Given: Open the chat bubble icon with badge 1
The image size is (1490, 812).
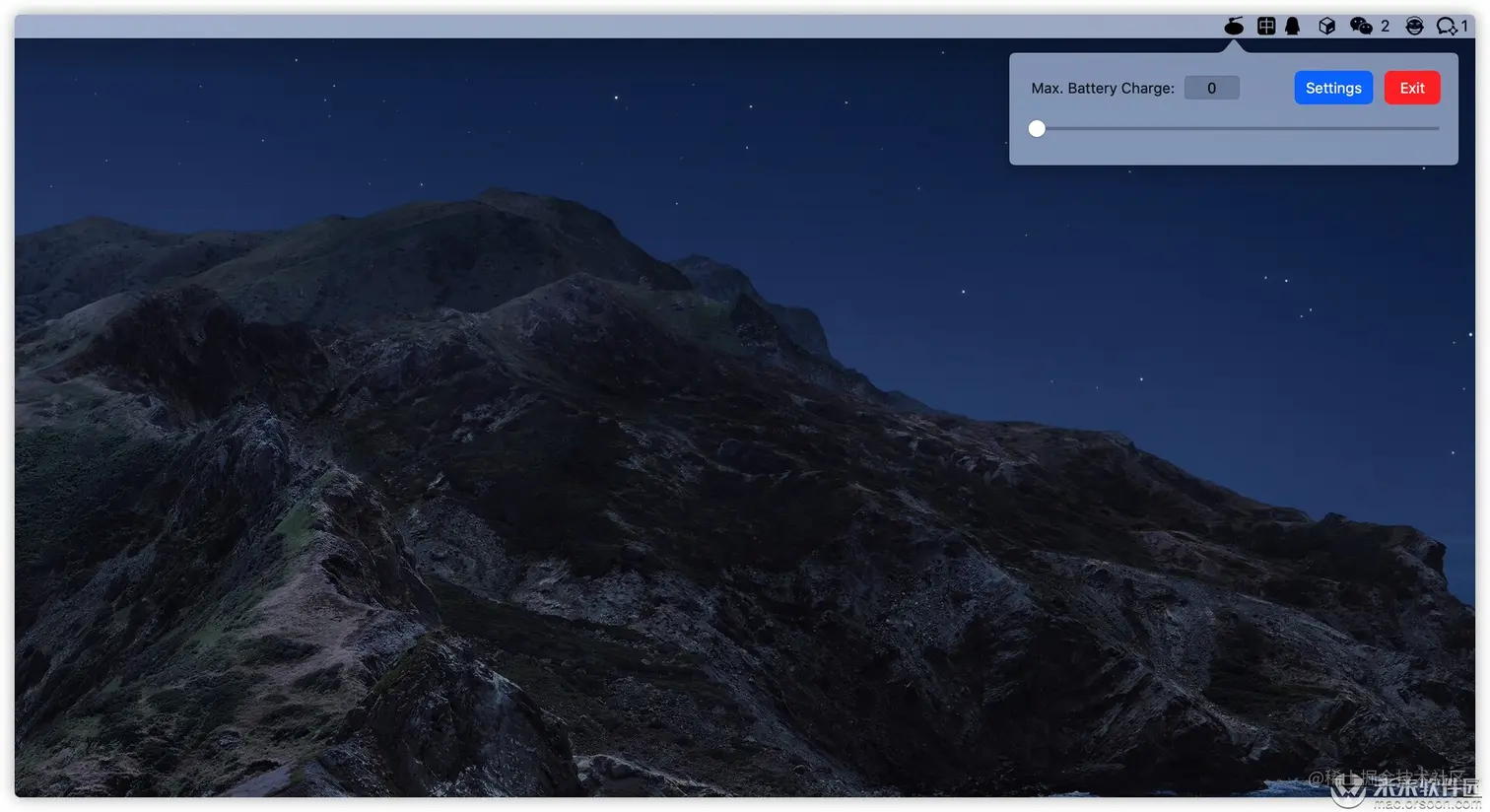Looking at the screenshot, I should pos(1452,27).
